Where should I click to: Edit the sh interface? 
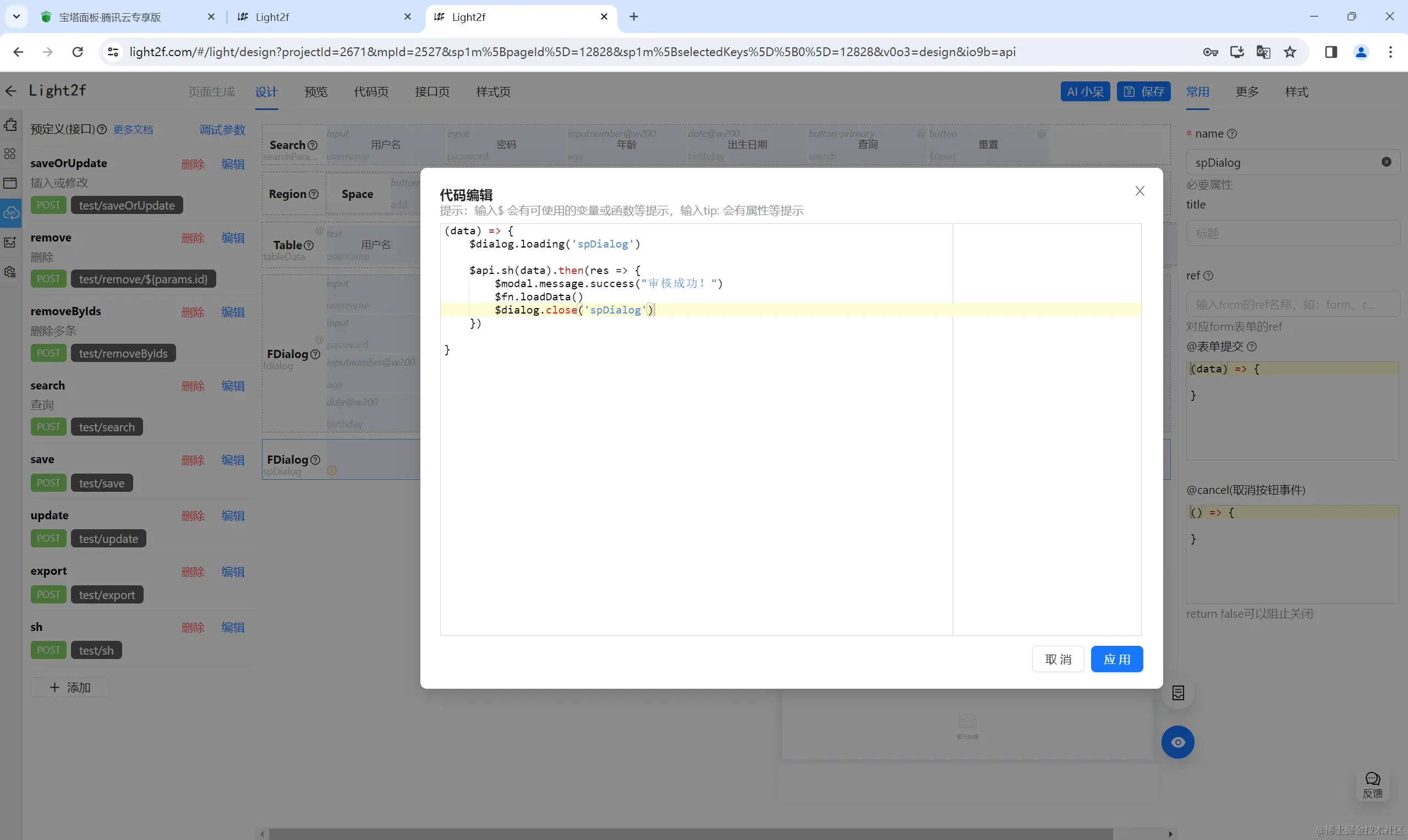pos(233,627)
